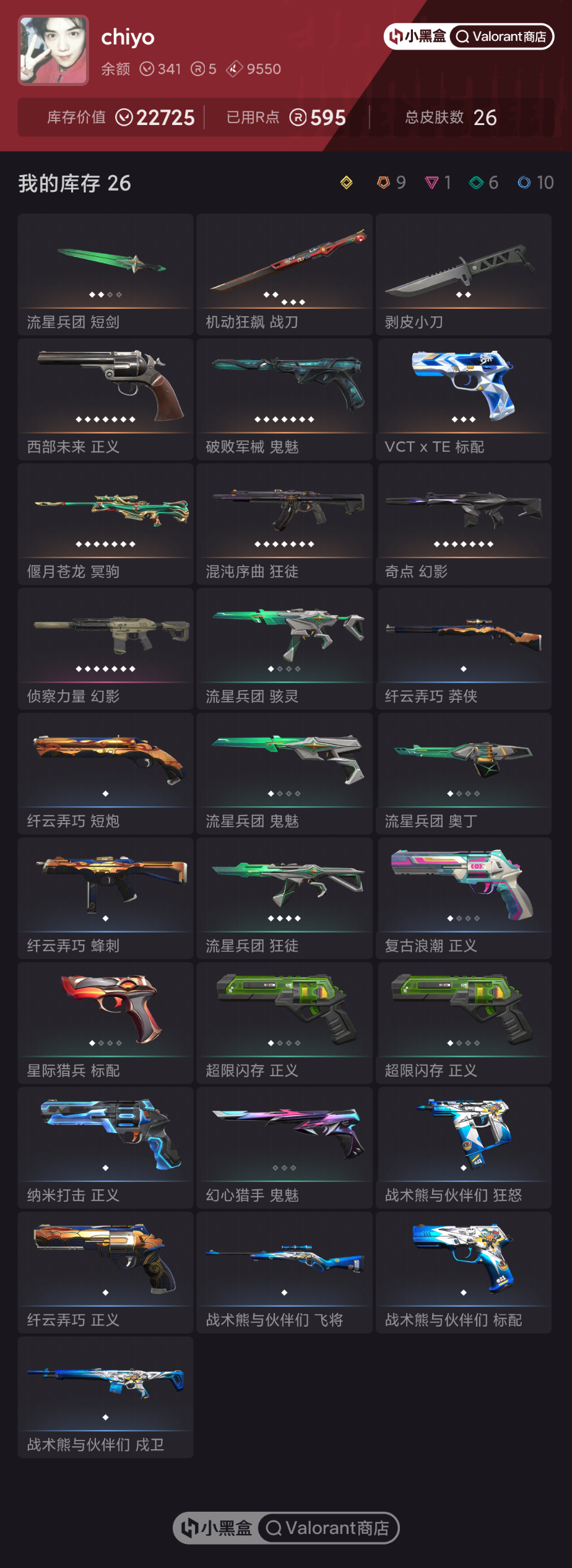The width and height of the screenshot is (572, 1568).
Task: Open the bottom Valorant商店 search button
Action: [x=328, y=1528]
